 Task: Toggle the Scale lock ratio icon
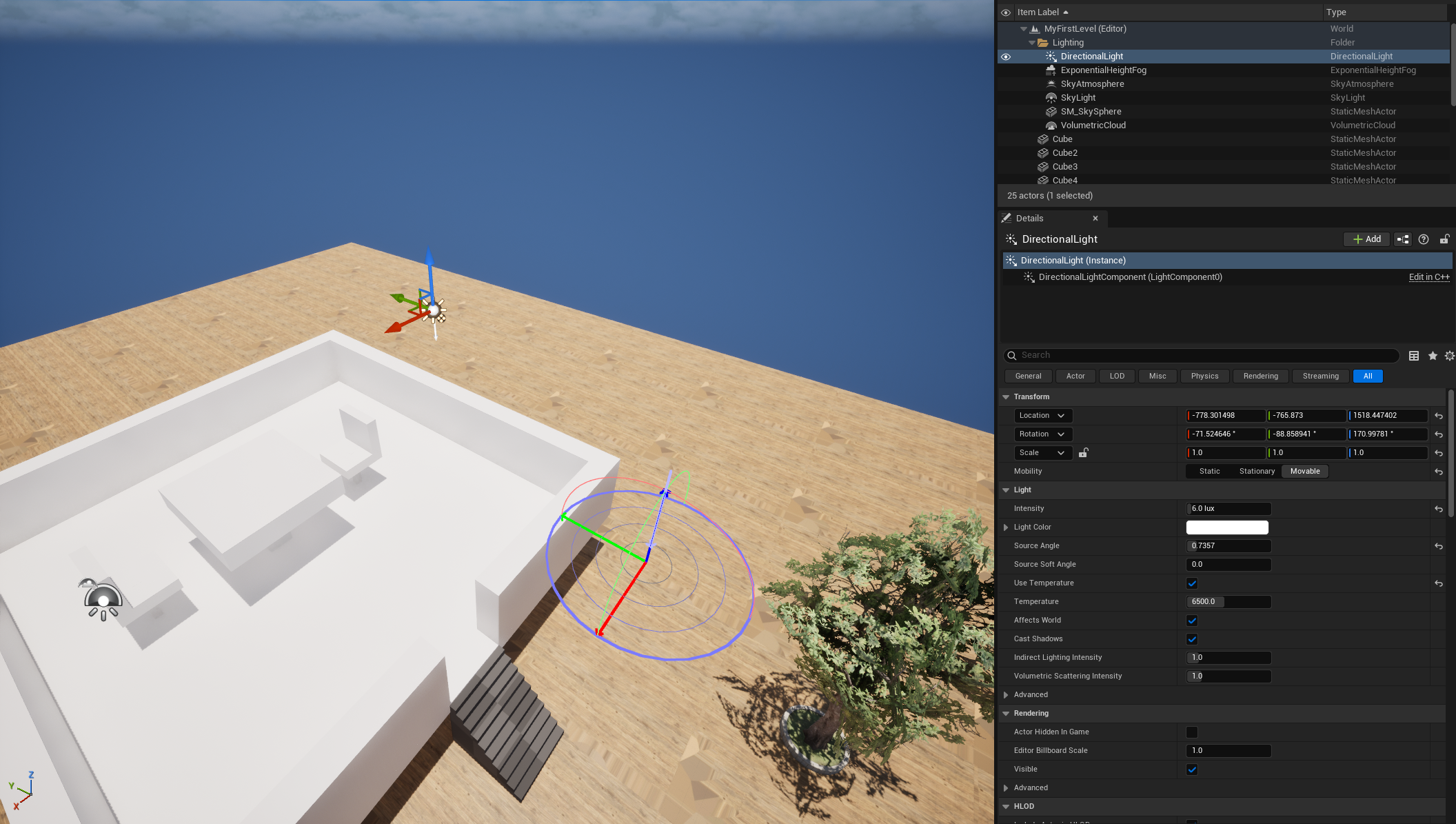pos(1084,453)
